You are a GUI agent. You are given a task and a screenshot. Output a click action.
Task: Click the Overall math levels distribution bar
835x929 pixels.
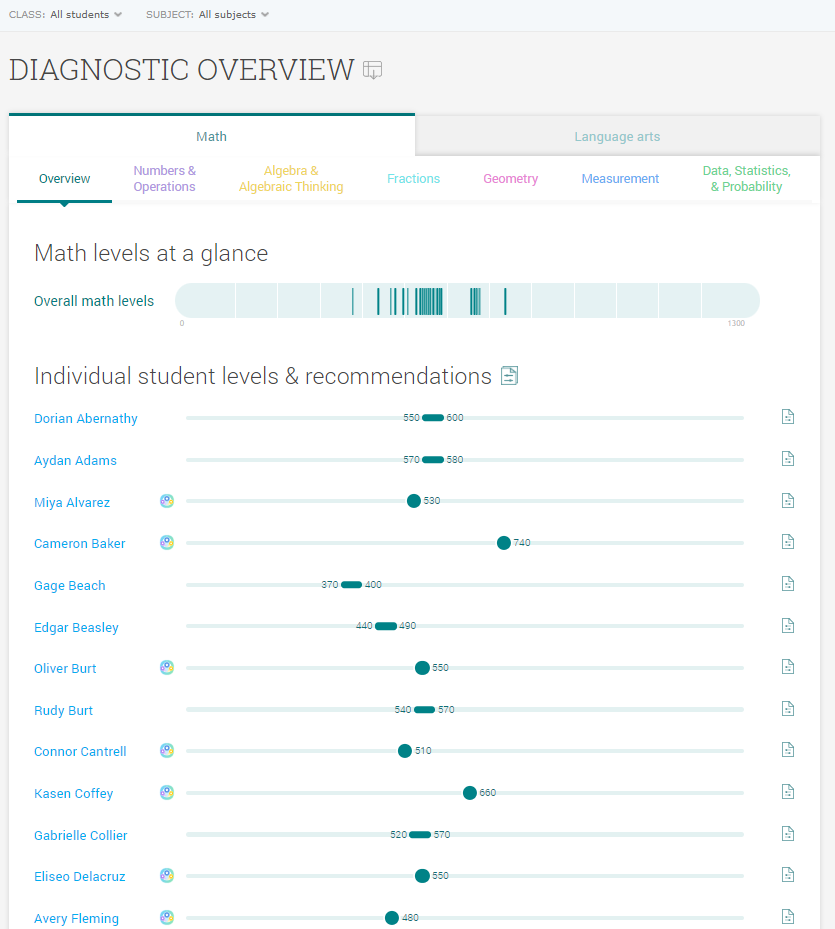tap(467, 300)
